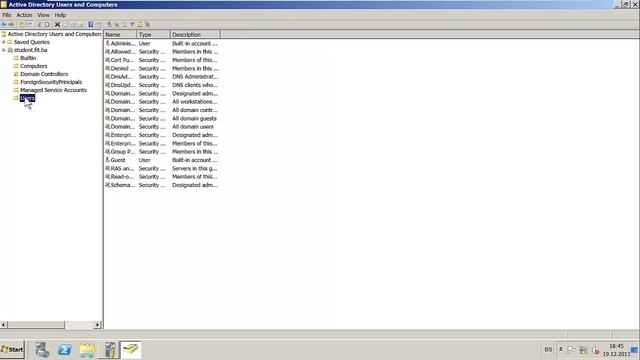Create a new user via toolbar icon
640x360 pixels.
click(x=109, y=24)
